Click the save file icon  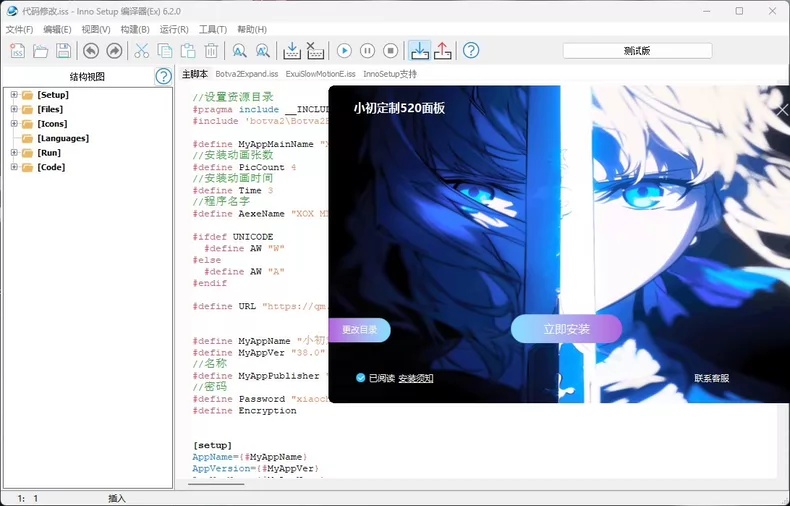[x=63, y=50]
